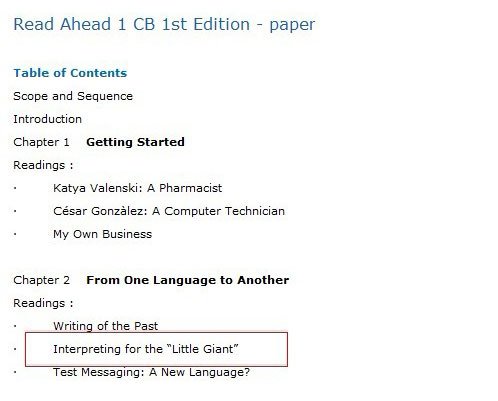This screenshot has height=401, width=498.
Task: Open highlighted "Interpreting for the Little Giant" reading
Action: (x=146, y=349)
